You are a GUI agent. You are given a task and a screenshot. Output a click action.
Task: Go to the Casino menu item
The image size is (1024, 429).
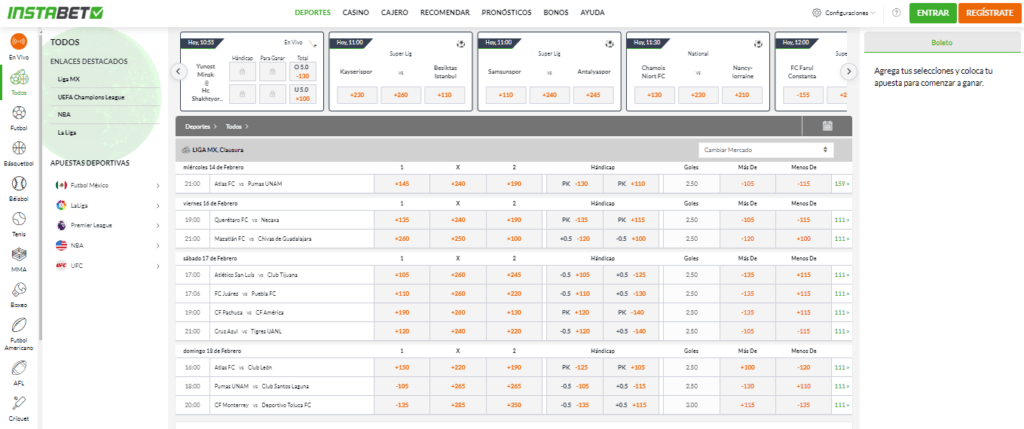354,13
